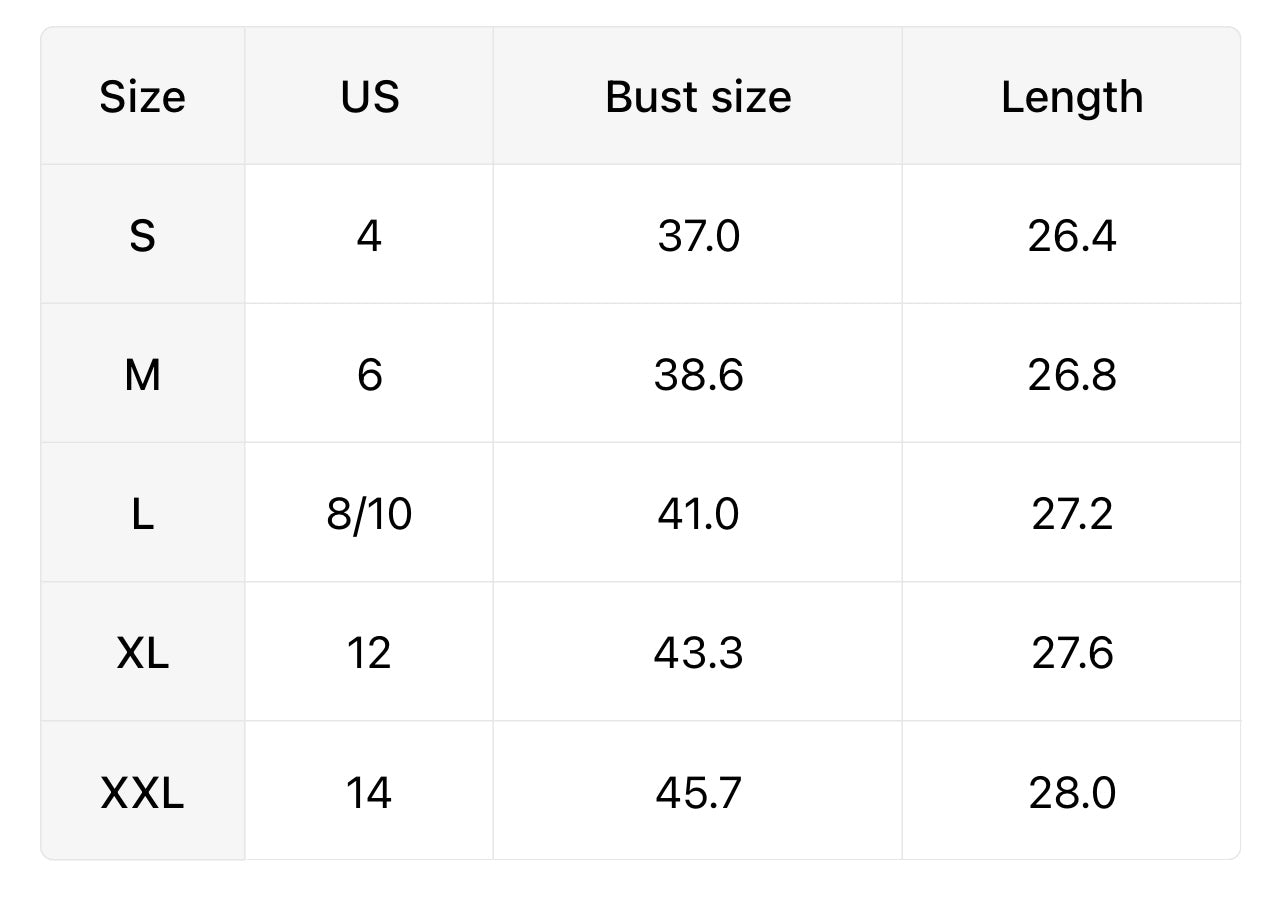Image resolution: width=1283 pixels, height=923 pixels.
Task: Select US size 14 cell
Action: 369,793
